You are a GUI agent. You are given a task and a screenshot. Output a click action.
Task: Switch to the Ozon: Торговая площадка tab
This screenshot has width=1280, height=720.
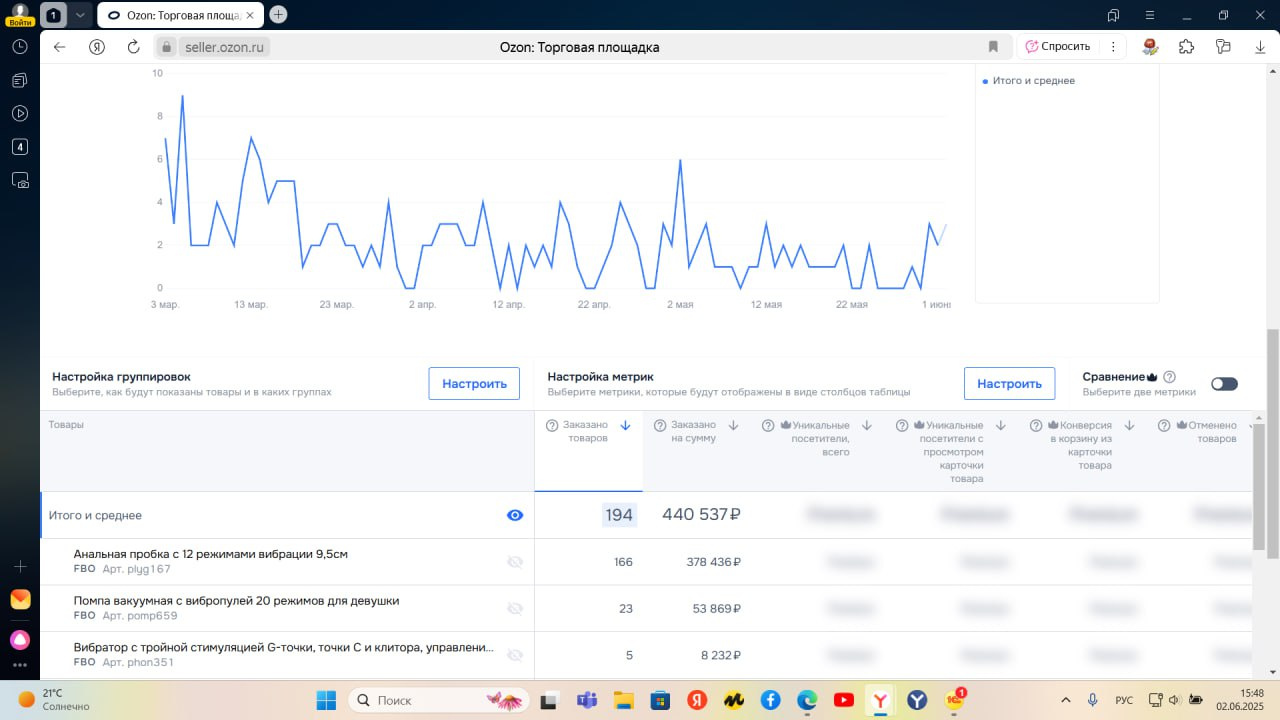coord(180,15)
